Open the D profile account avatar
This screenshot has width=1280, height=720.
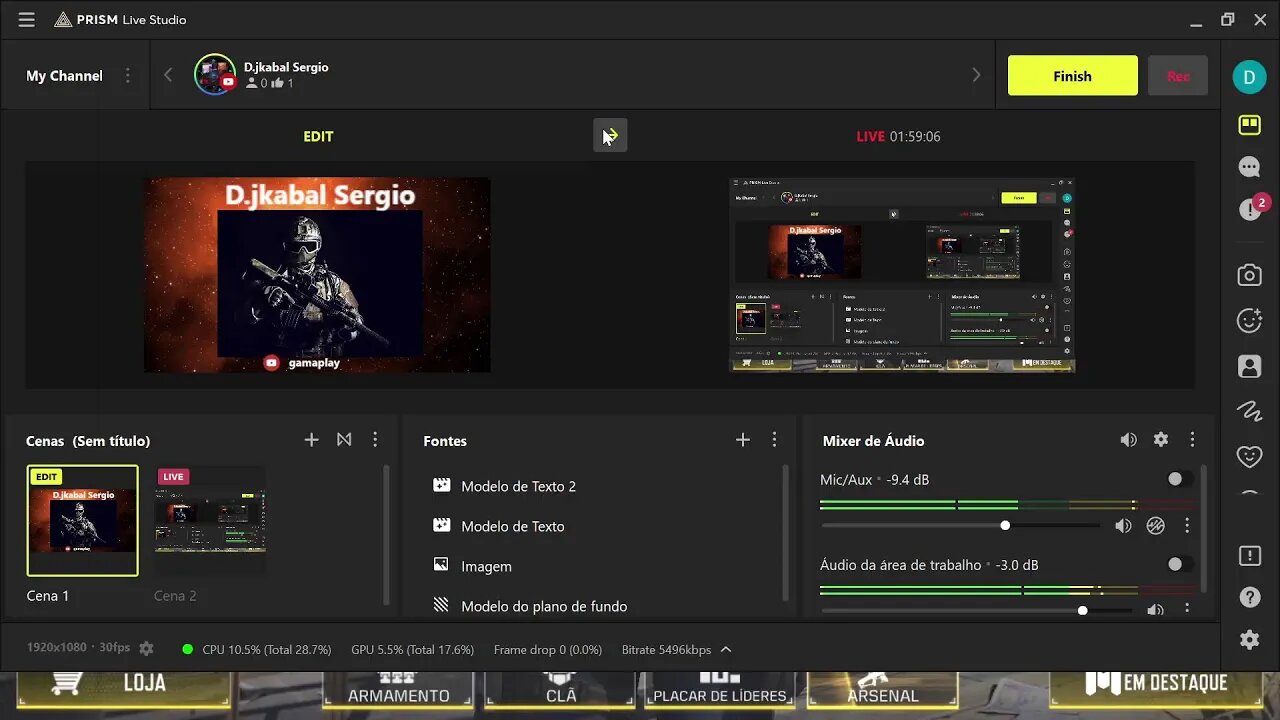(x=1249, y=76)
